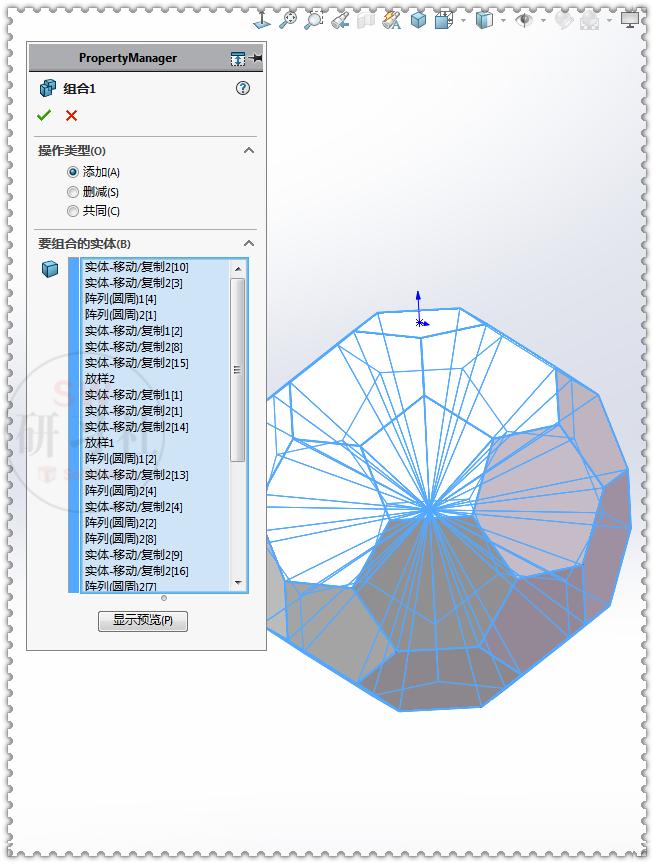Image resolution: width=654 pixels, height=864 pixels.
Task: Open the Section View tool
Action: (365, 20)
